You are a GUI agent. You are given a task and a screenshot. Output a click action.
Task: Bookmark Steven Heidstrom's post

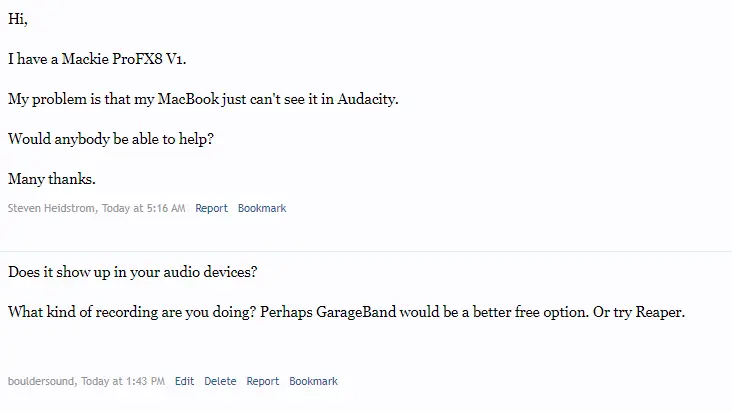point(262,208)
